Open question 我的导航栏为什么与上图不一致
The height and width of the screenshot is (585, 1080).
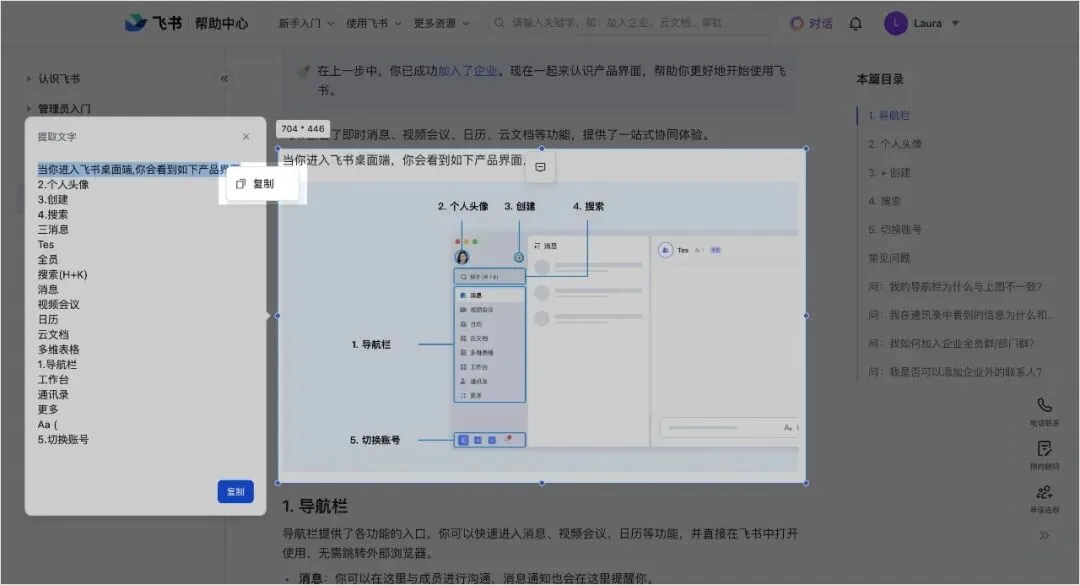(x=955, y=287)
